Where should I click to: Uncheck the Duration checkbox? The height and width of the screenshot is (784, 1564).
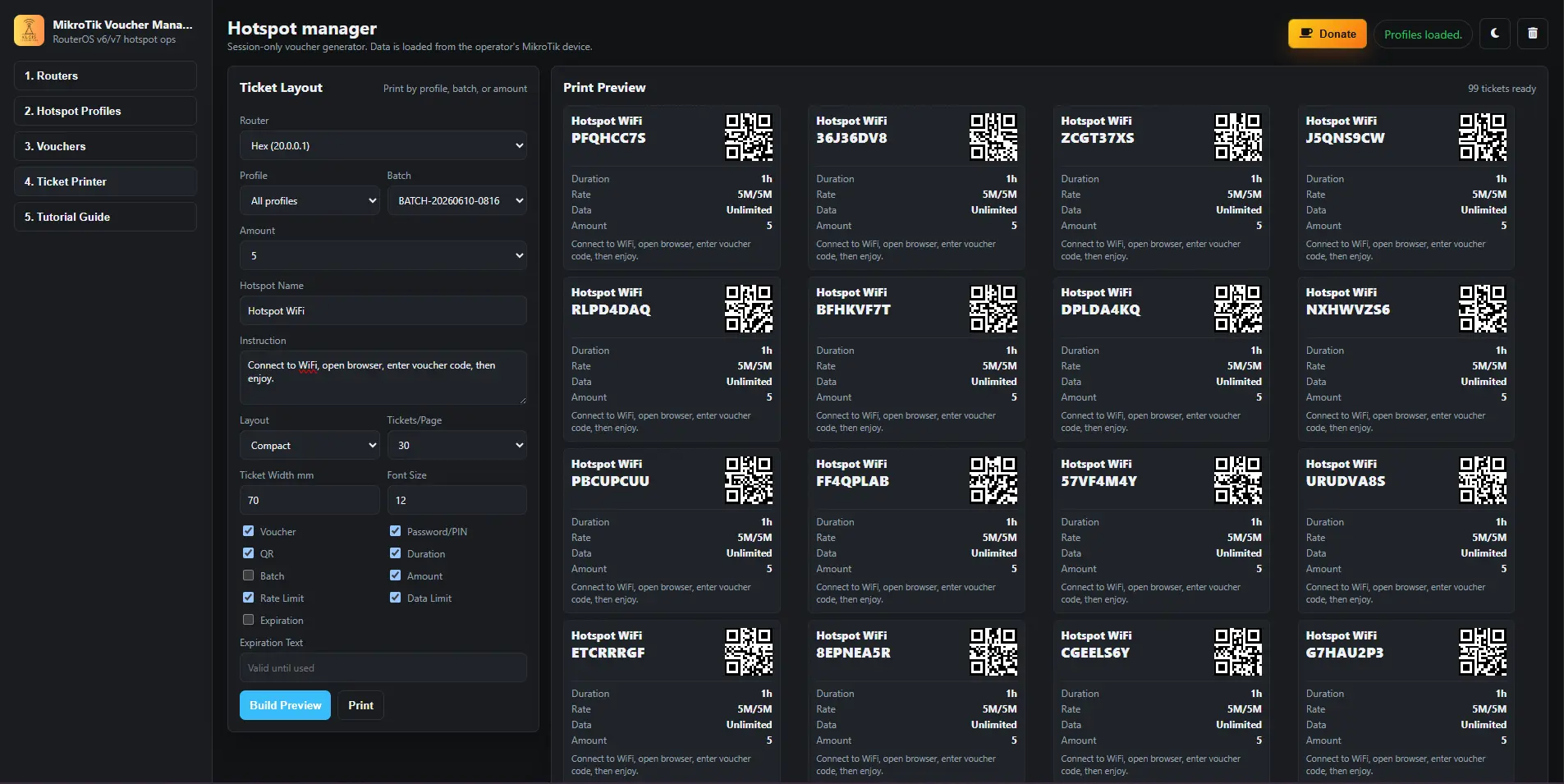click(x=395, y=553)
